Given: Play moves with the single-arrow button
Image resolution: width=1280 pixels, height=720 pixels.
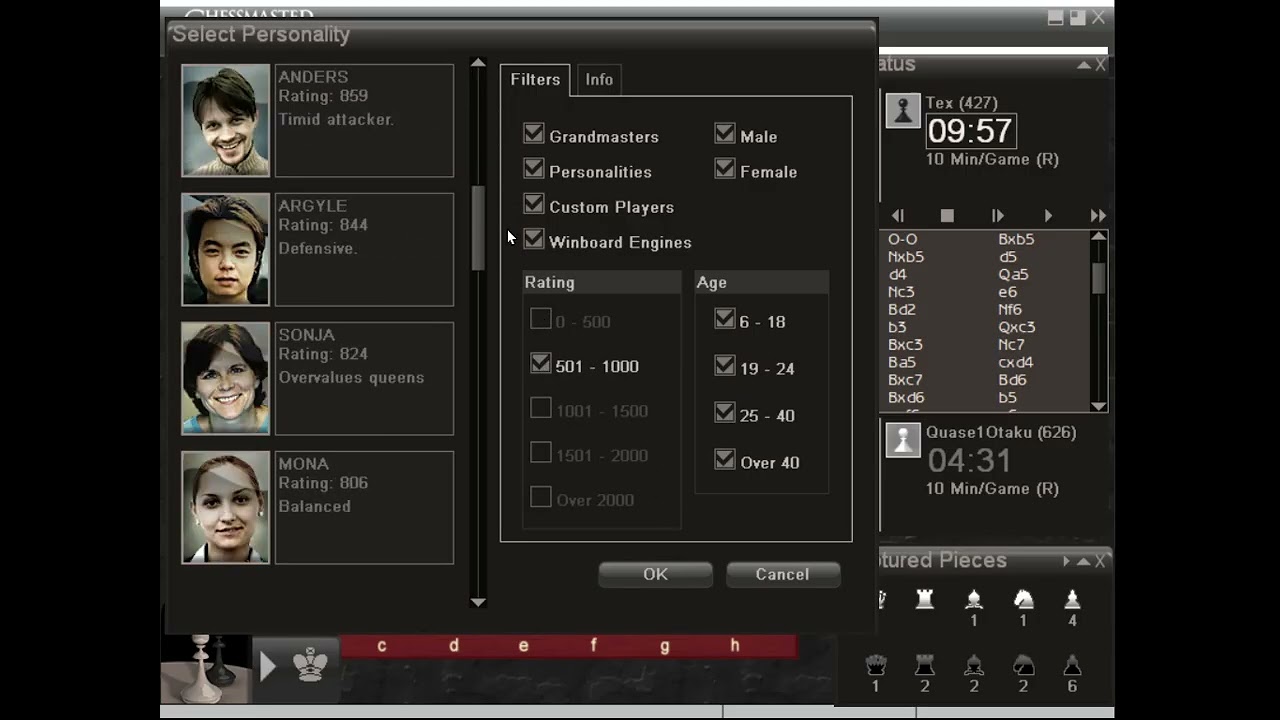Looking at the screenshot, I should click(x=1048, y=216).
